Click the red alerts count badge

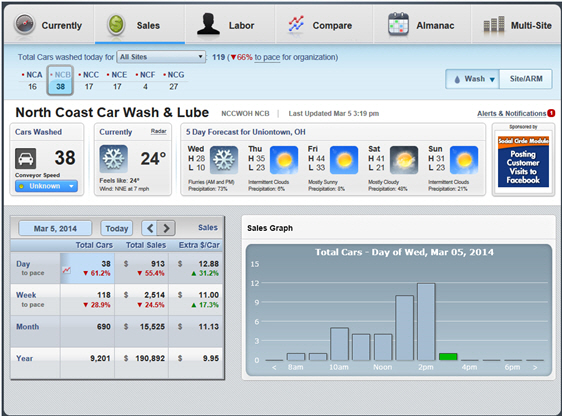coord(551,113)
